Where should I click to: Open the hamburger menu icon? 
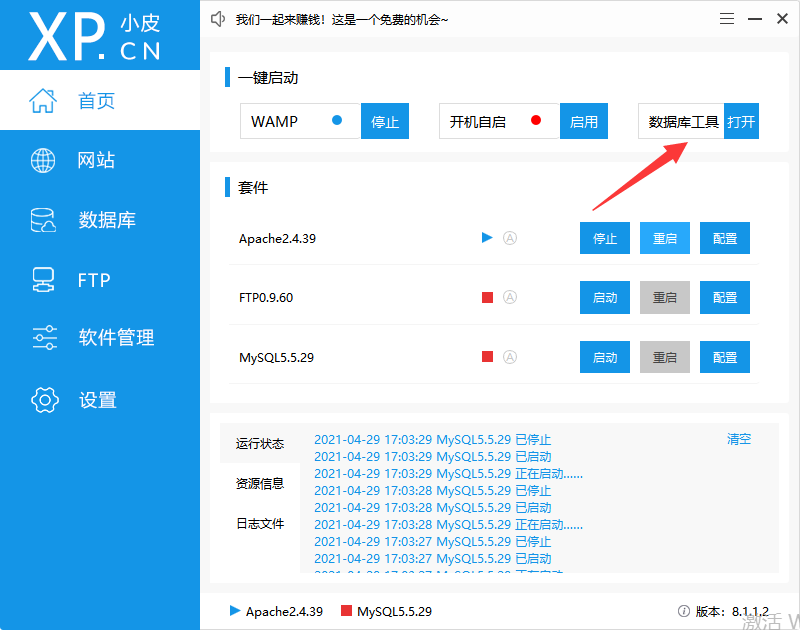727,19
